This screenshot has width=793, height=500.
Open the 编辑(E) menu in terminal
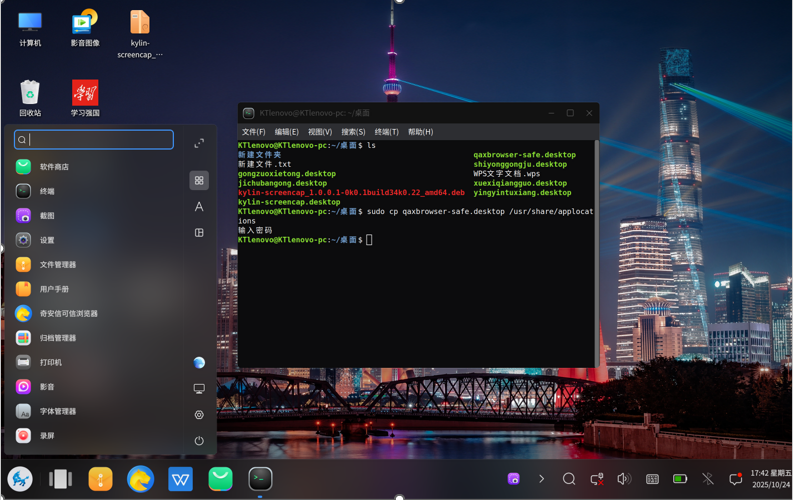pos(287,132)
